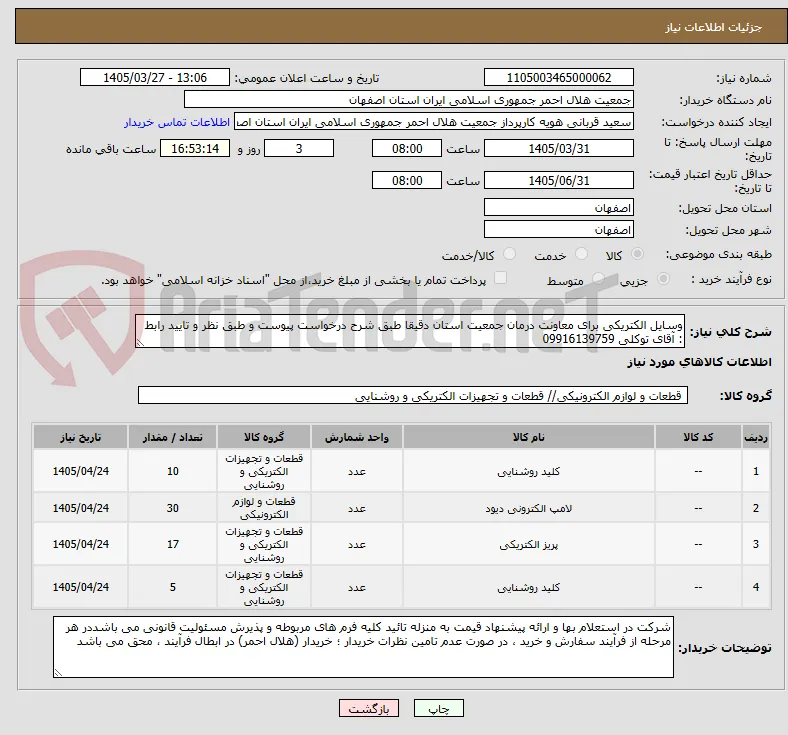Click قطعات و لوازم الکترونیکی group cell
Viewport: 788px width, 735px height.
(264, 508)
